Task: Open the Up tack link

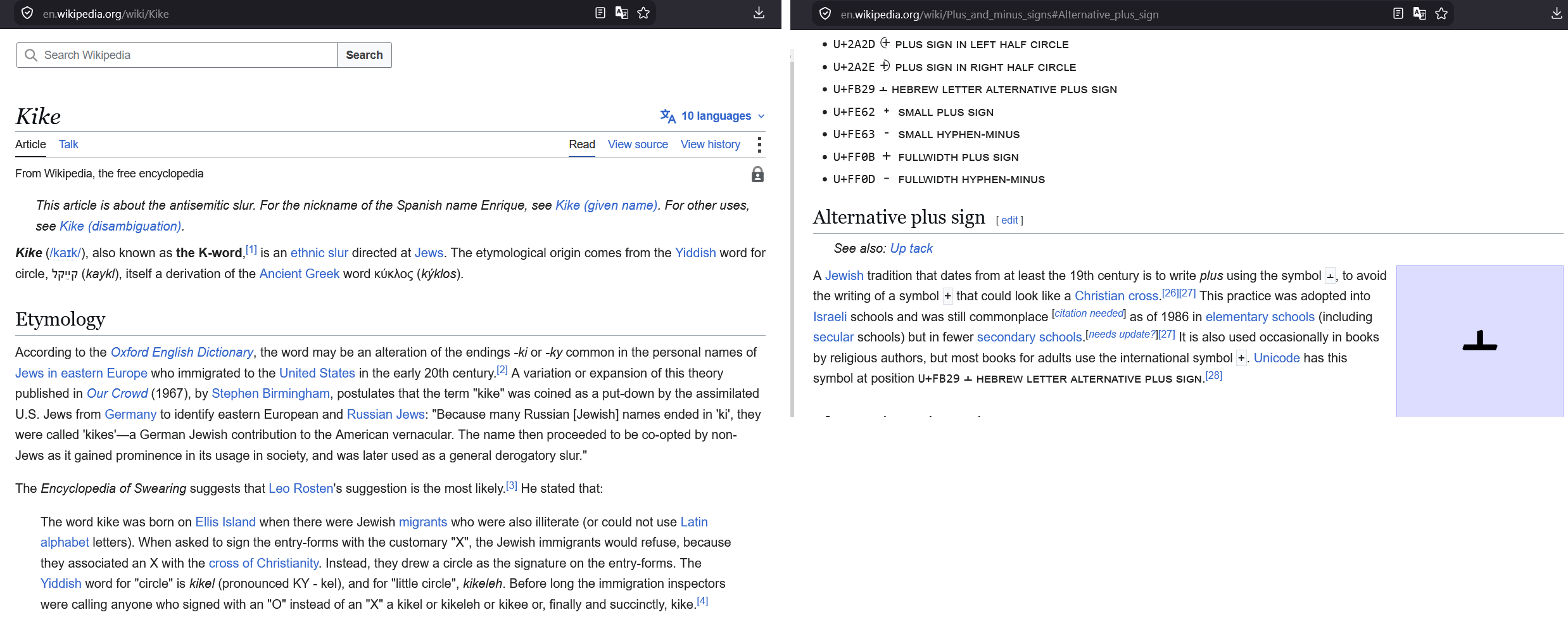Action: click(911, 248)
